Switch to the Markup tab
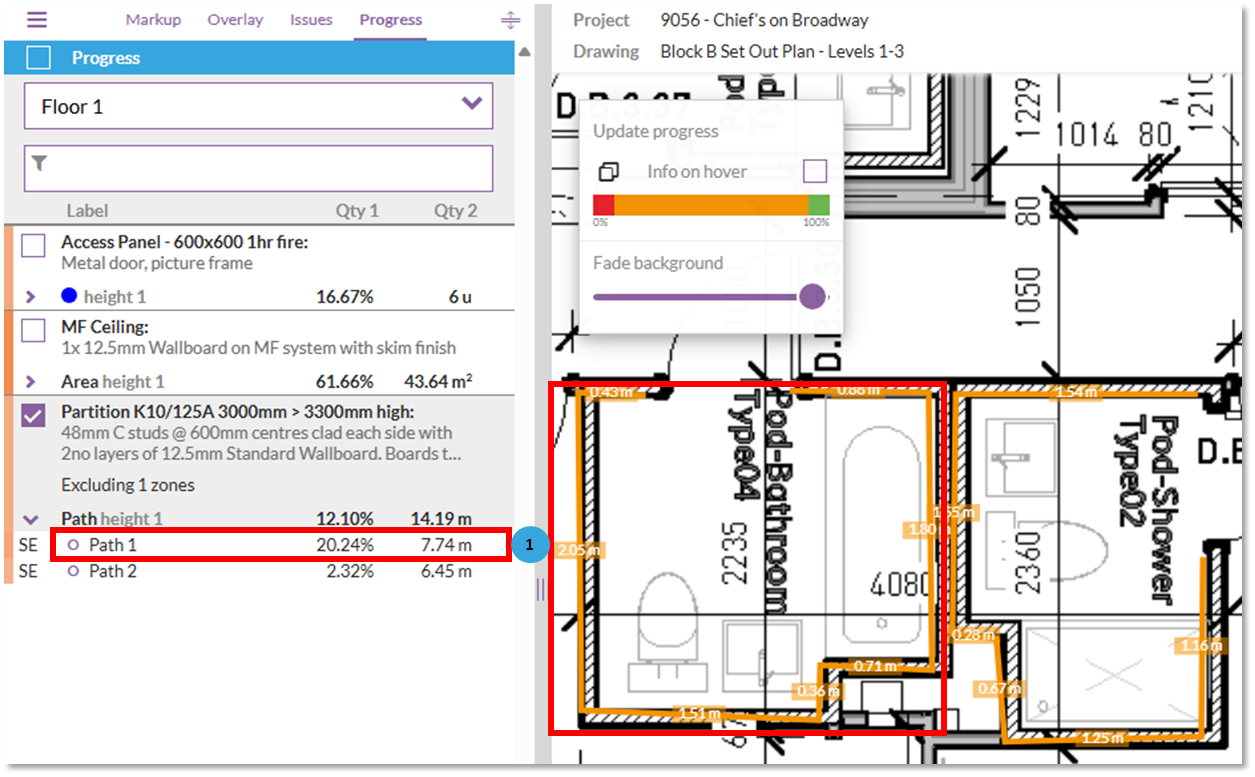Viewport: 1255px width, 777px height. pos(153,19)
